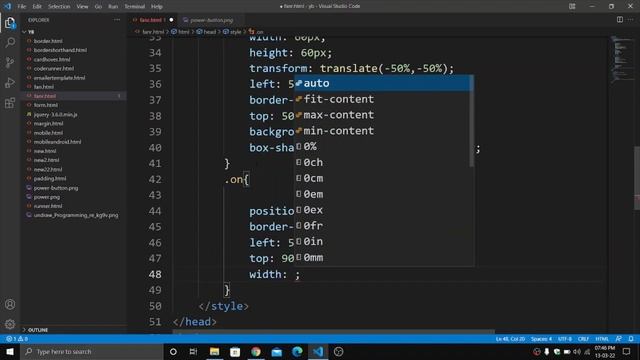Open the Manage gear icon
The width and height of the screenshot is (640, 360).
point(10,324)
